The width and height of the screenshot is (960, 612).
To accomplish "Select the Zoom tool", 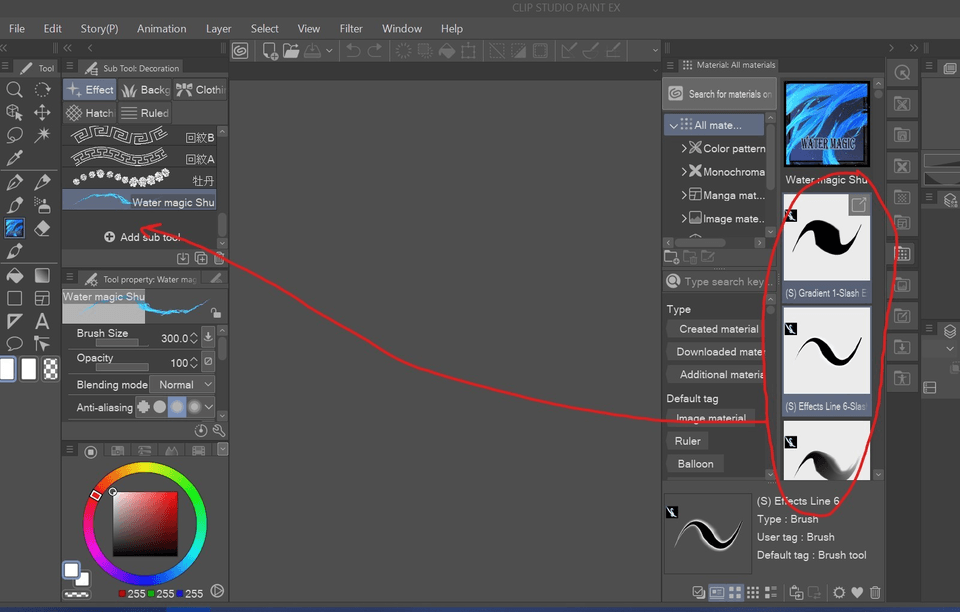I will point(12,90).
